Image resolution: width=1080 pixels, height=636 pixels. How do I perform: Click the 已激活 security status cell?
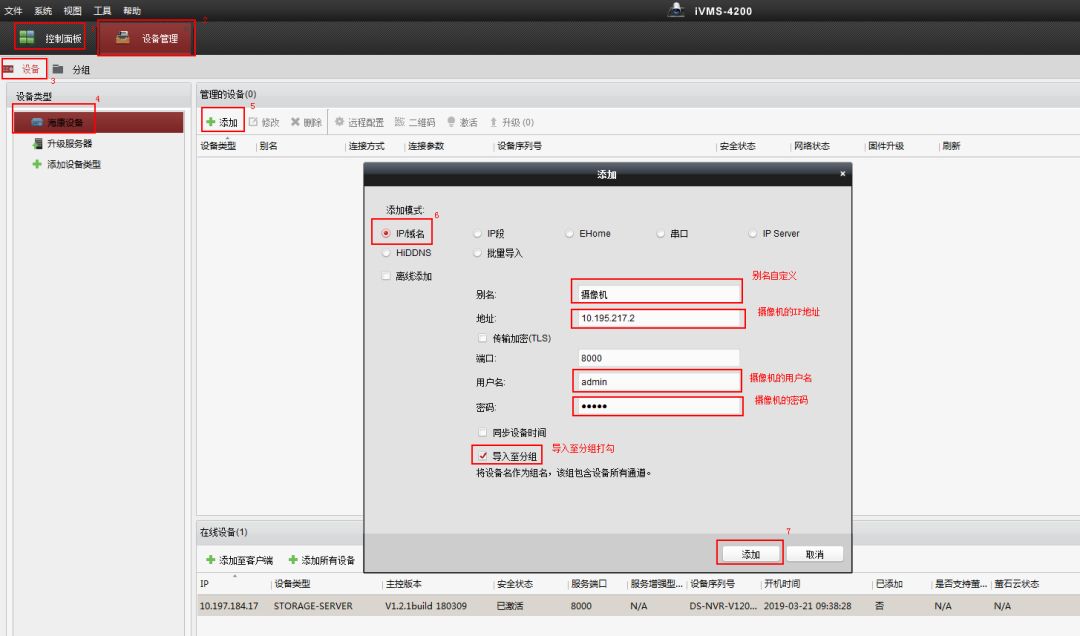[x=510, y=606]
